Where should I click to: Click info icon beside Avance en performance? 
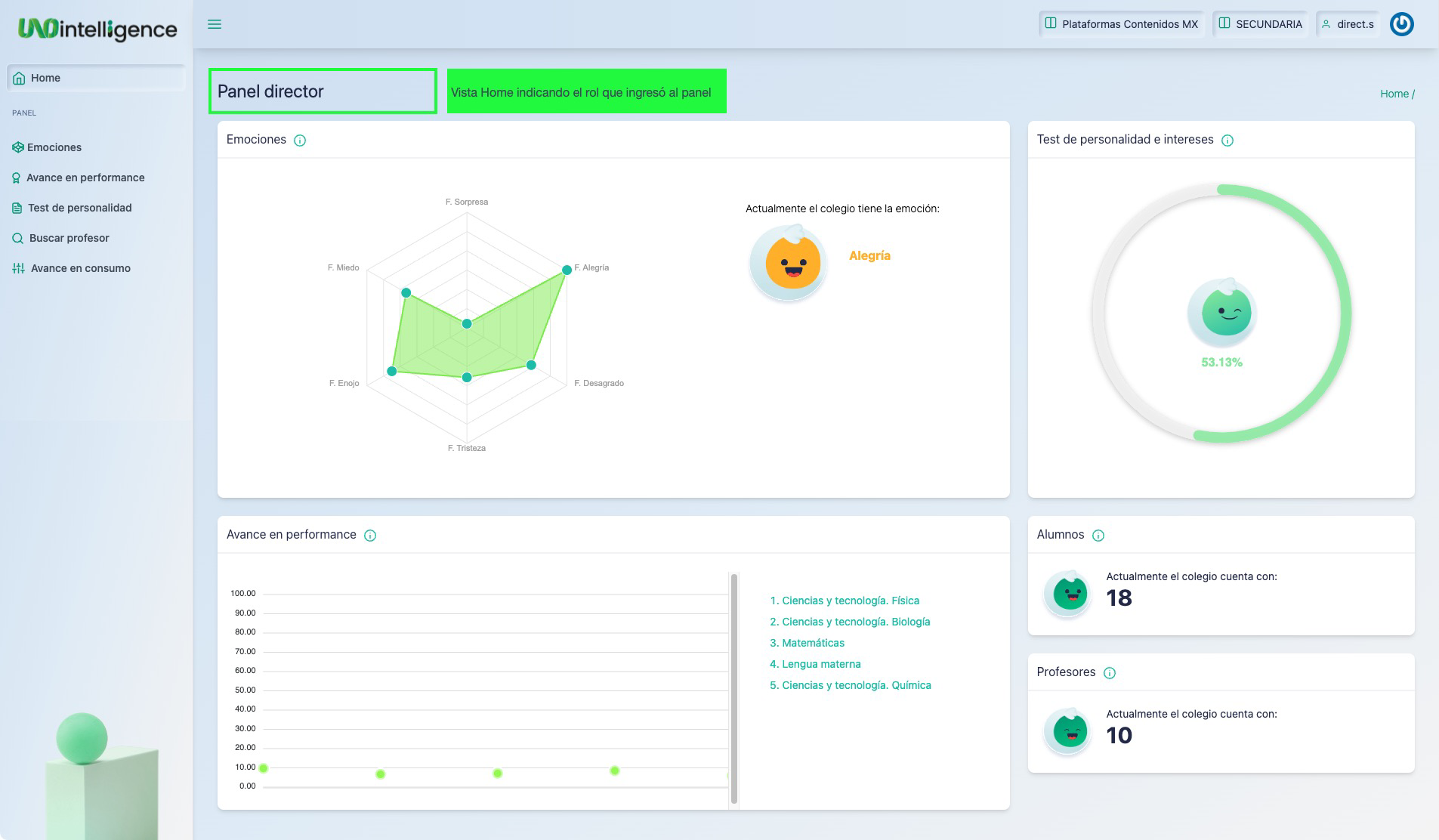[x=370, y=536]
